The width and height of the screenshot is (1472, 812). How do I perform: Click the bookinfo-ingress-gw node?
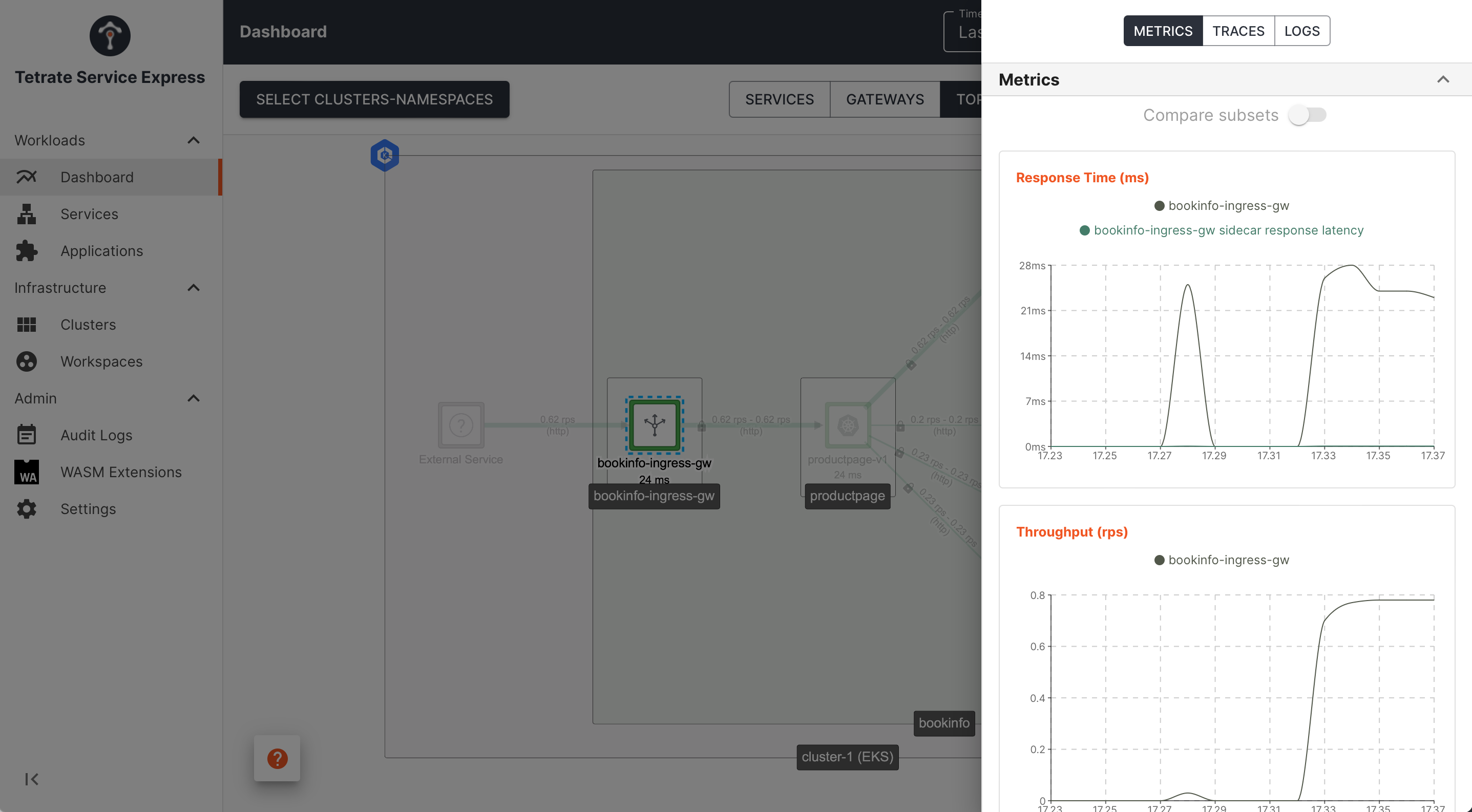[x=654, y=424]
